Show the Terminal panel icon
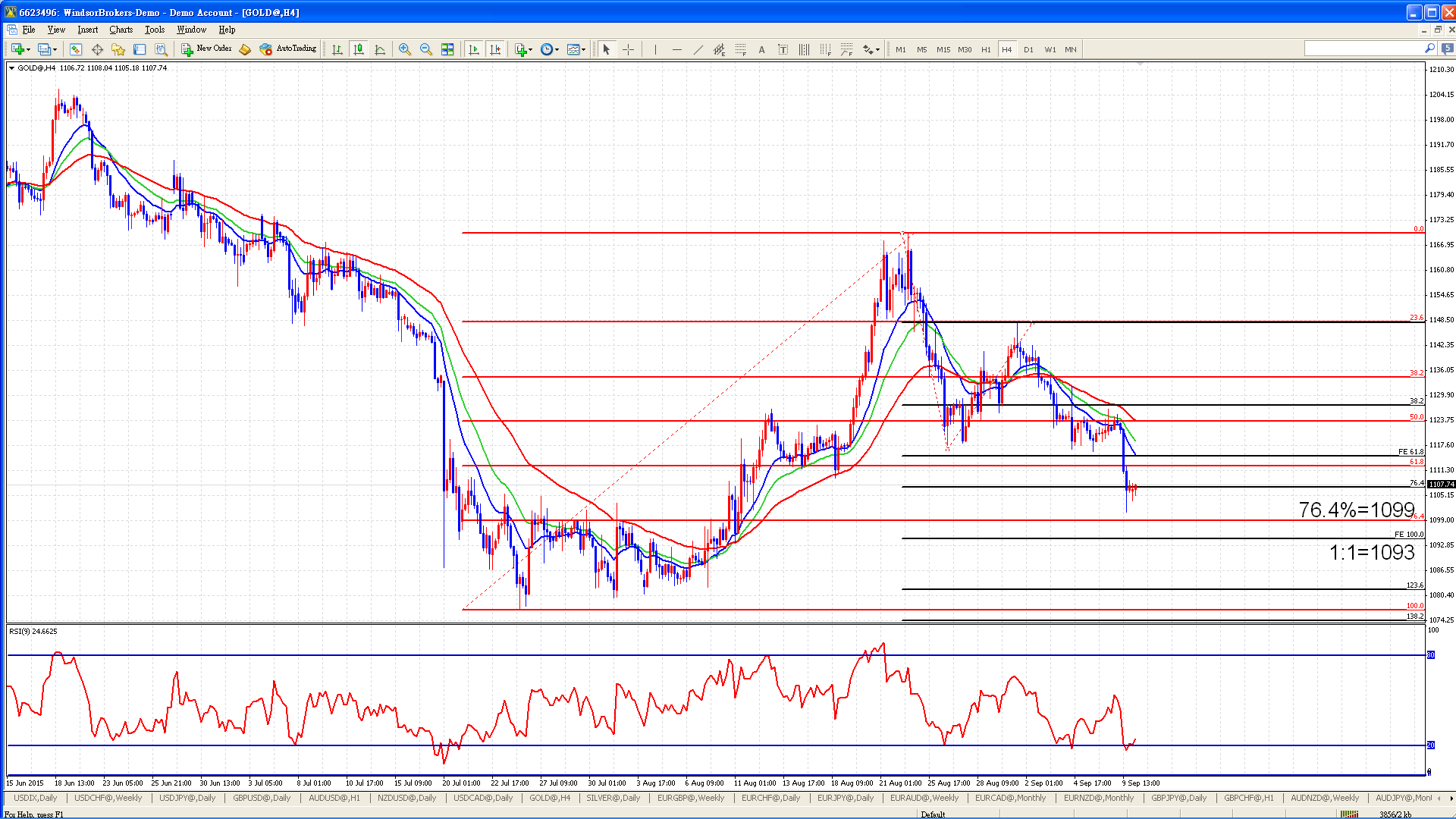The height and width of the screenshot is (819, 1456). click(x=140, y=49)
